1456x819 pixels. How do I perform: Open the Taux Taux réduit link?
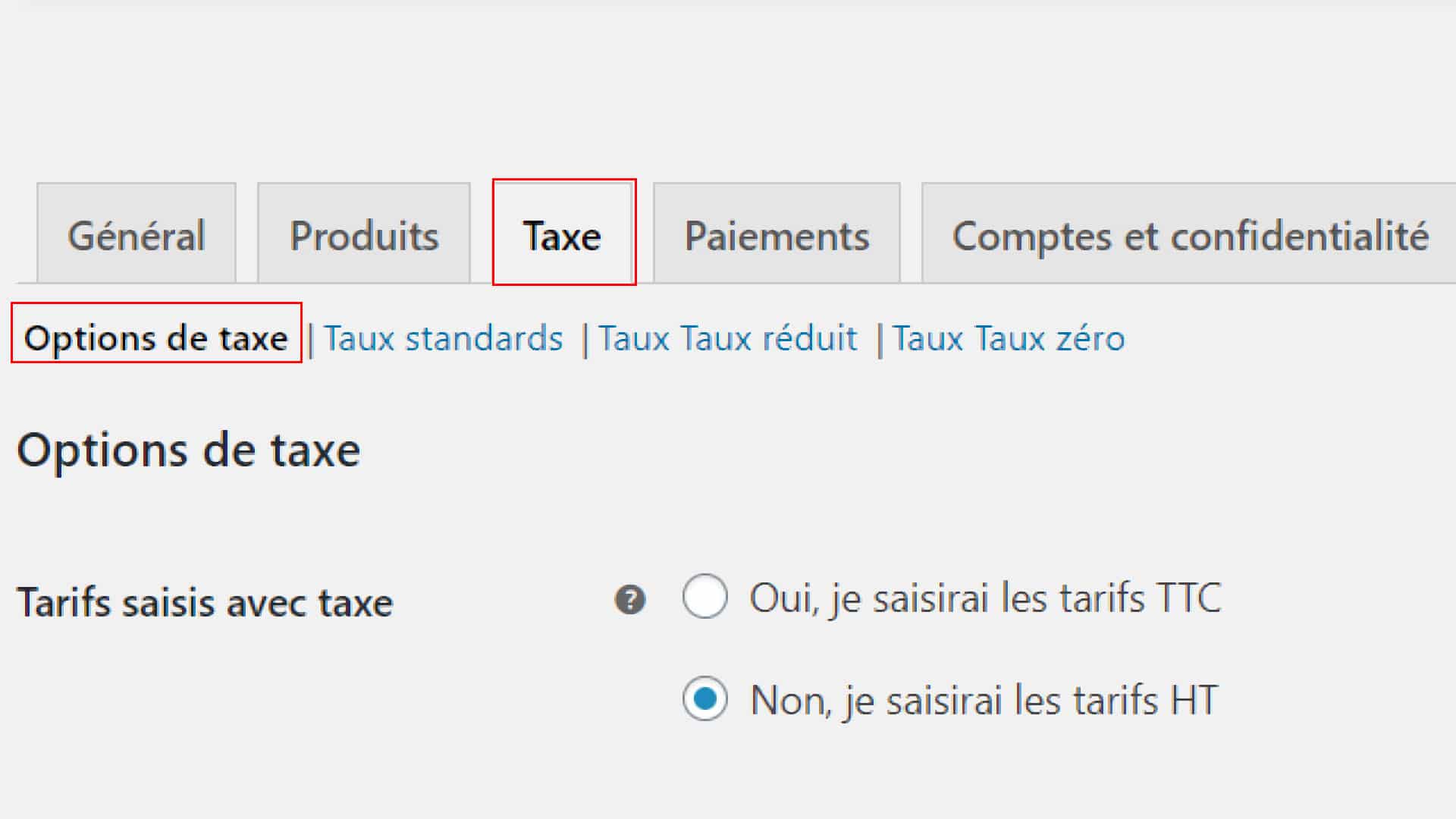pos(728,337)
